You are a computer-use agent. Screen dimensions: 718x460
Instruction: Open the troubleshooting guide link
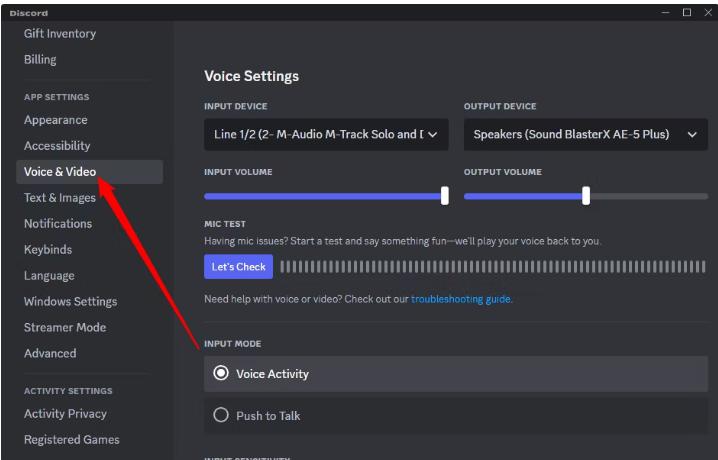462,299
